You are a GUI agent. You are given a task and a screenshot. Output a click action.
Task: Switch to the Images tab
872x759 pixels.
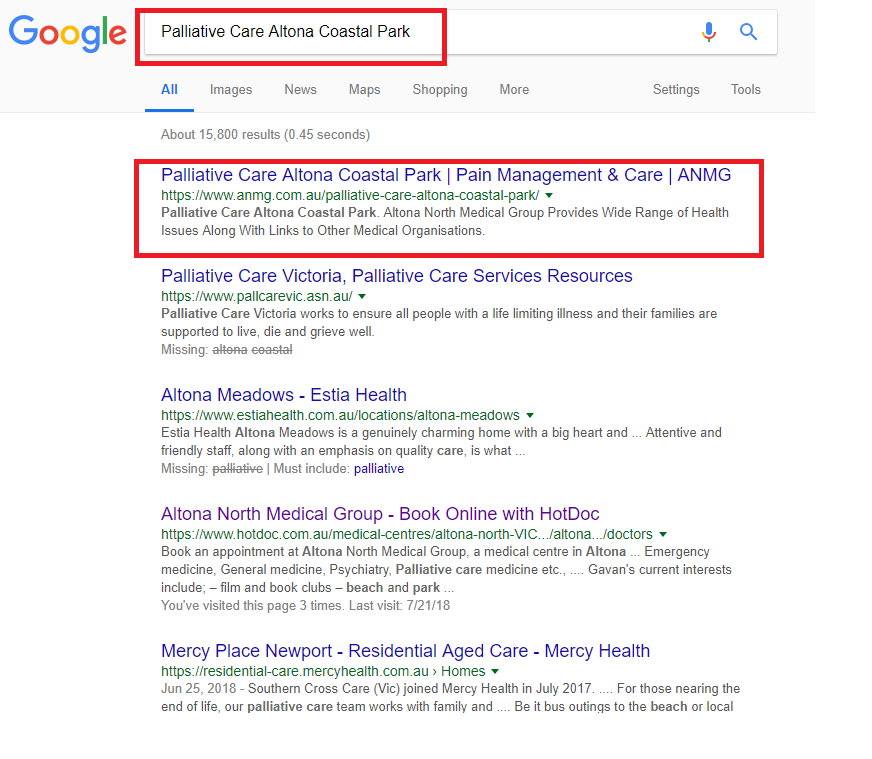[231, 90]
